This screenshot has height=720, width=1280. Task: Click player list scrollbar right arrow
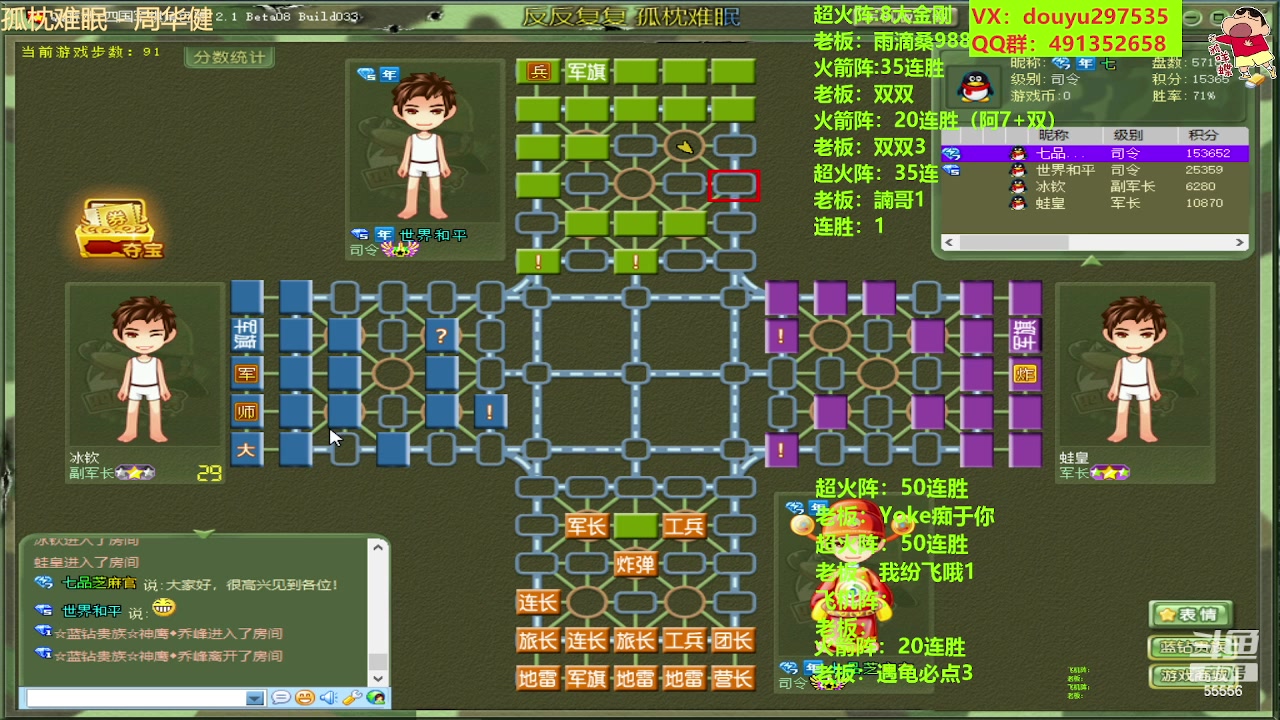[1240, 242]
